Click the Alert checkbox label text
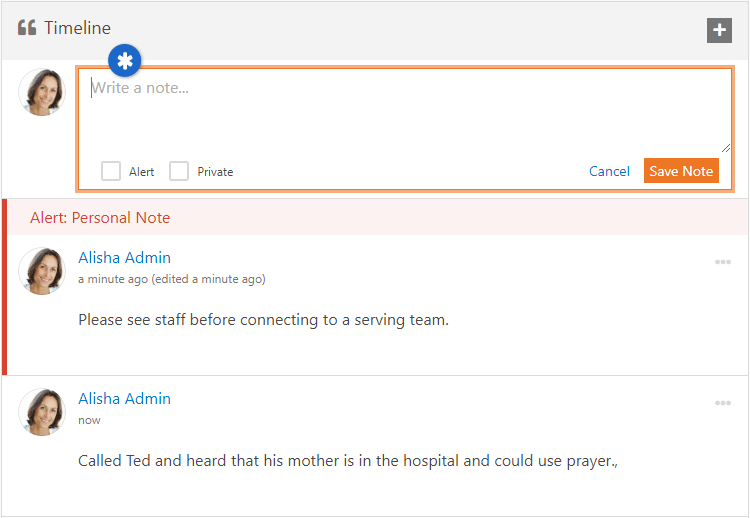 (141, 172)
